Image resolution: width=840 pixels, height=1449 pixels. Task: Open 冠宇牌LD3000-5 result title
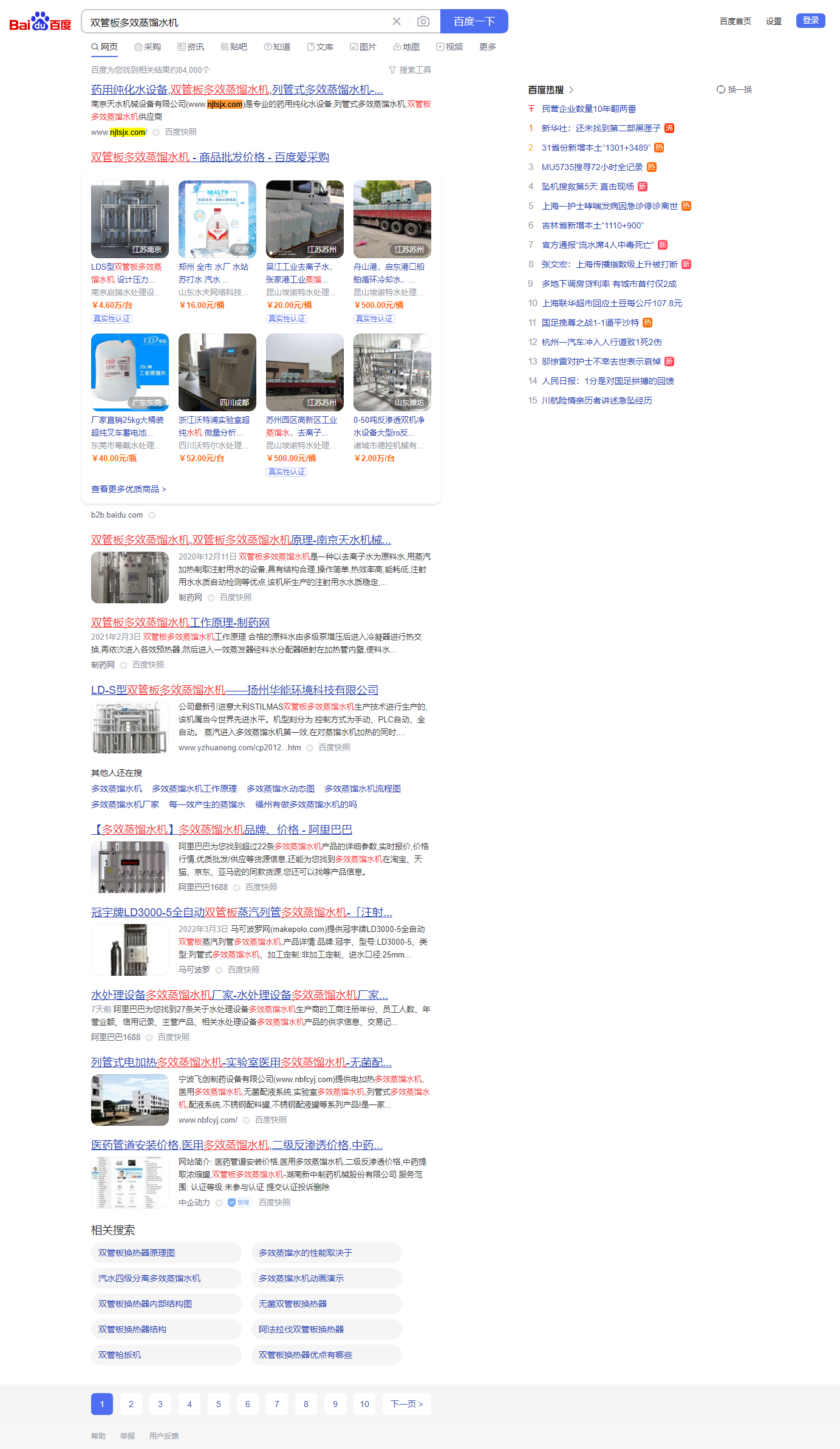pyautogui.click(x=242, y=912)
